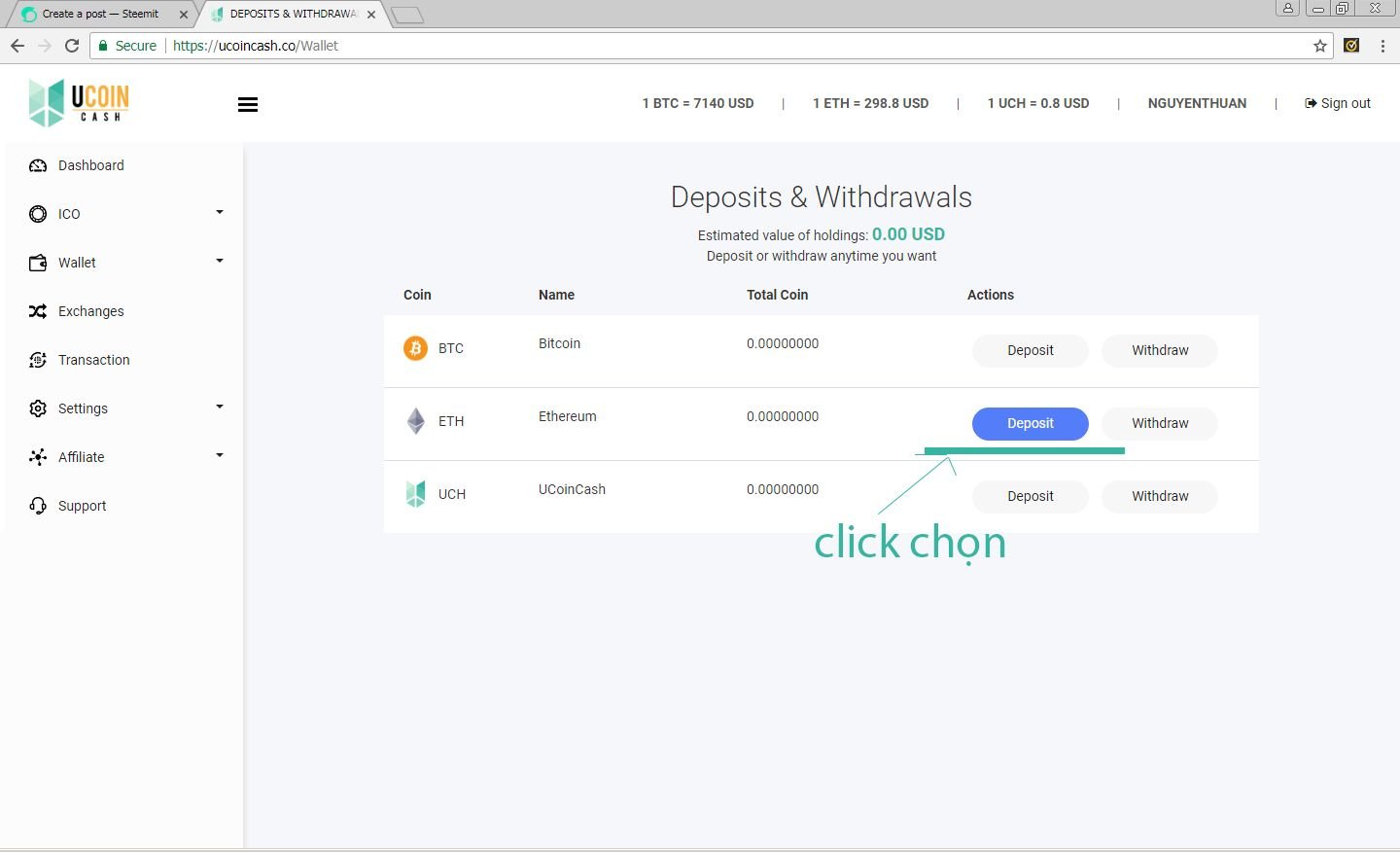Click Sign out link
The image size is (1400, 852).
click(1338, 103)
